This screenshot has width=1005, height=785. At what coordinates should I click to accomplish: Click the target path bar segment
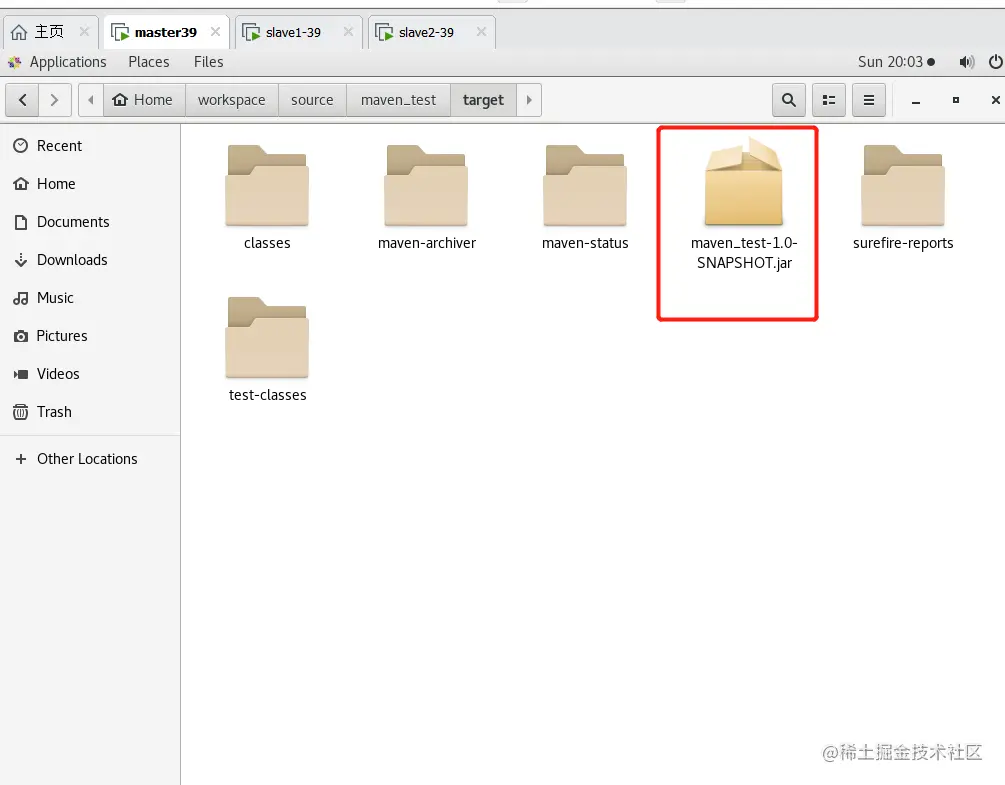tap(483, 100)
